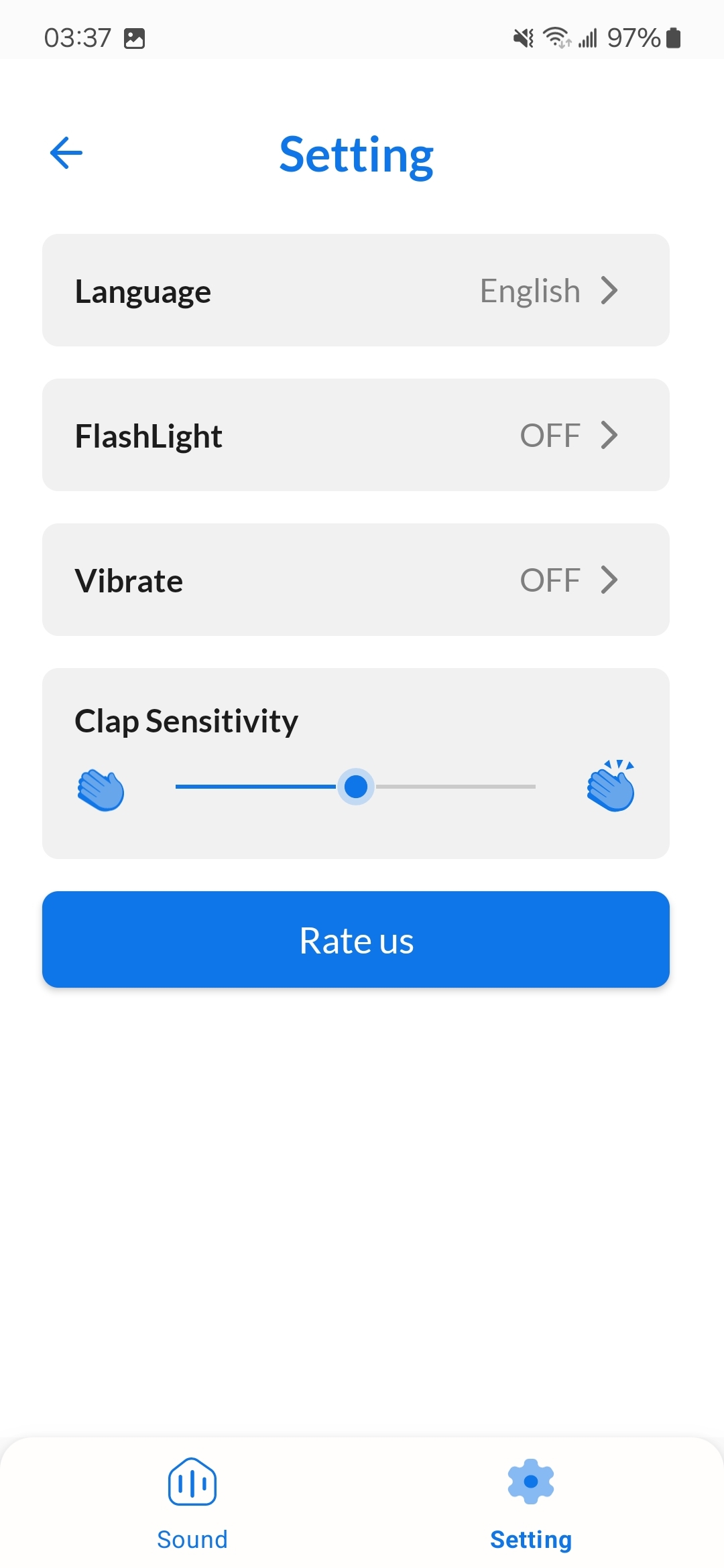The height and width of the screenshot is (1568, 724).
Task: Tap the Setting gear icon
Action: 531,1482
